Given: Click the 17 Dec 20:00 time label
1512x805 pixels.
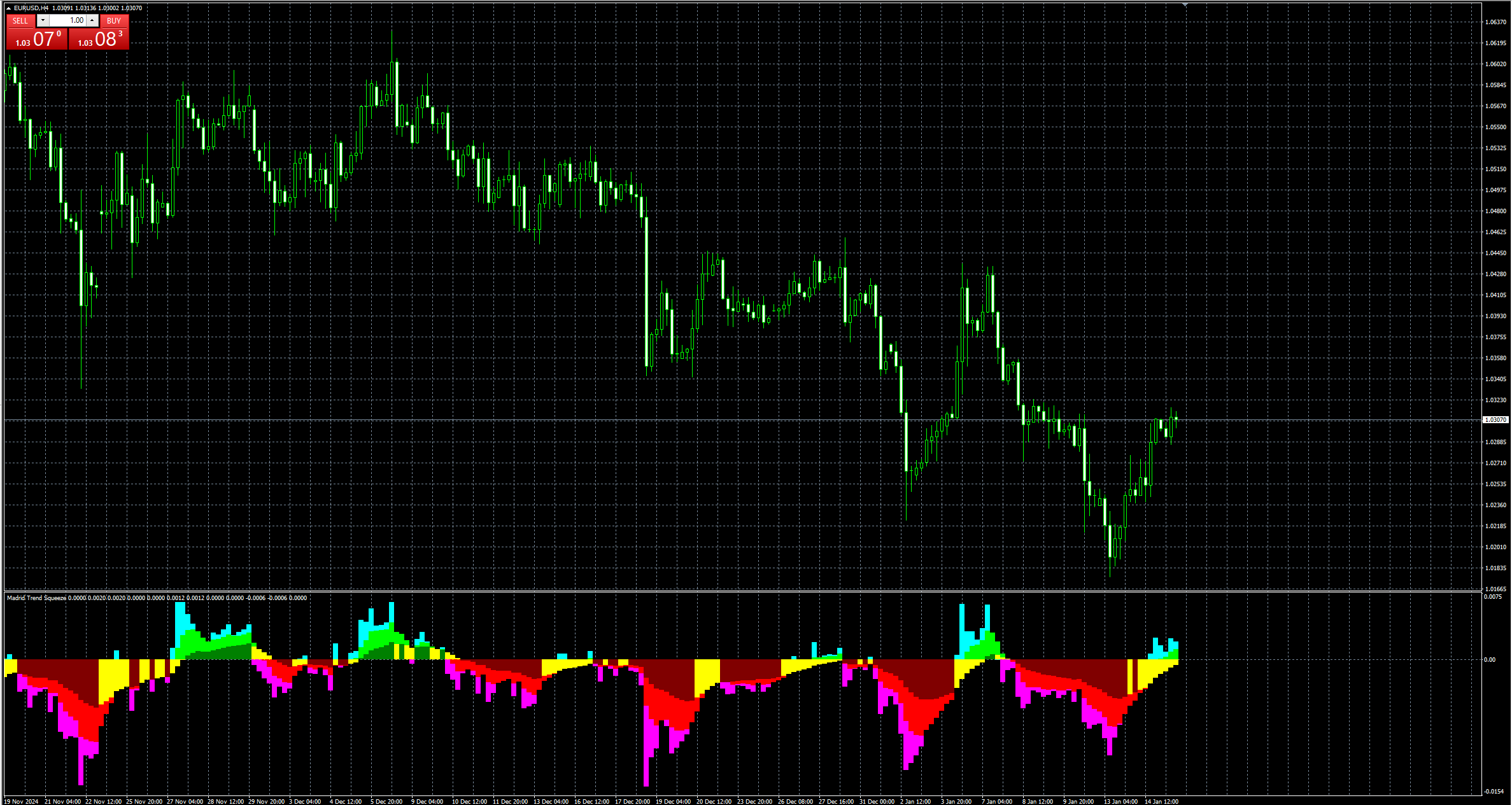Looking at the screenshot, I should (632, 802).
